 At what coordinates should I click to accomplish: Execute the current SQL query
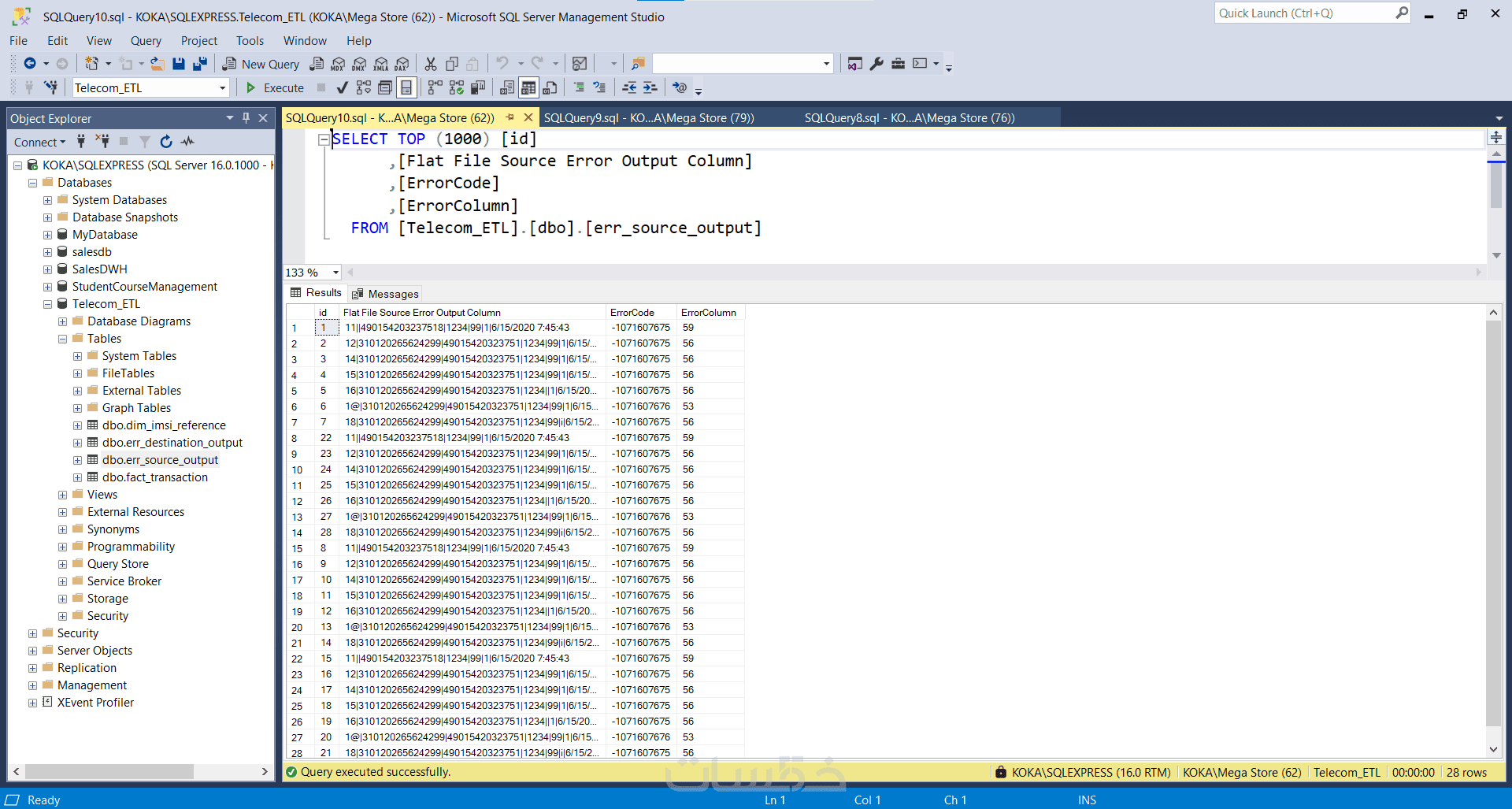click(x=275, y=87)
